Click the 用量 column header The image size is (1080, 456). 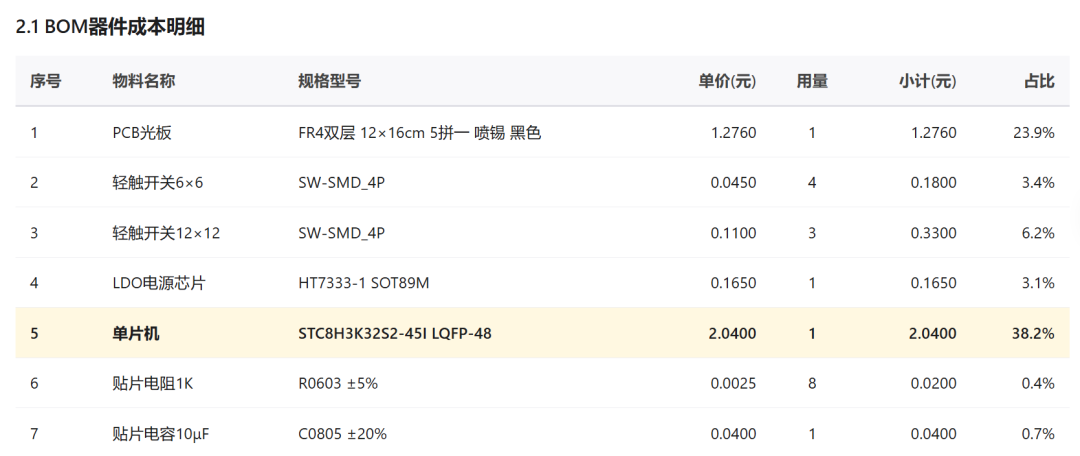click(812, 81)
